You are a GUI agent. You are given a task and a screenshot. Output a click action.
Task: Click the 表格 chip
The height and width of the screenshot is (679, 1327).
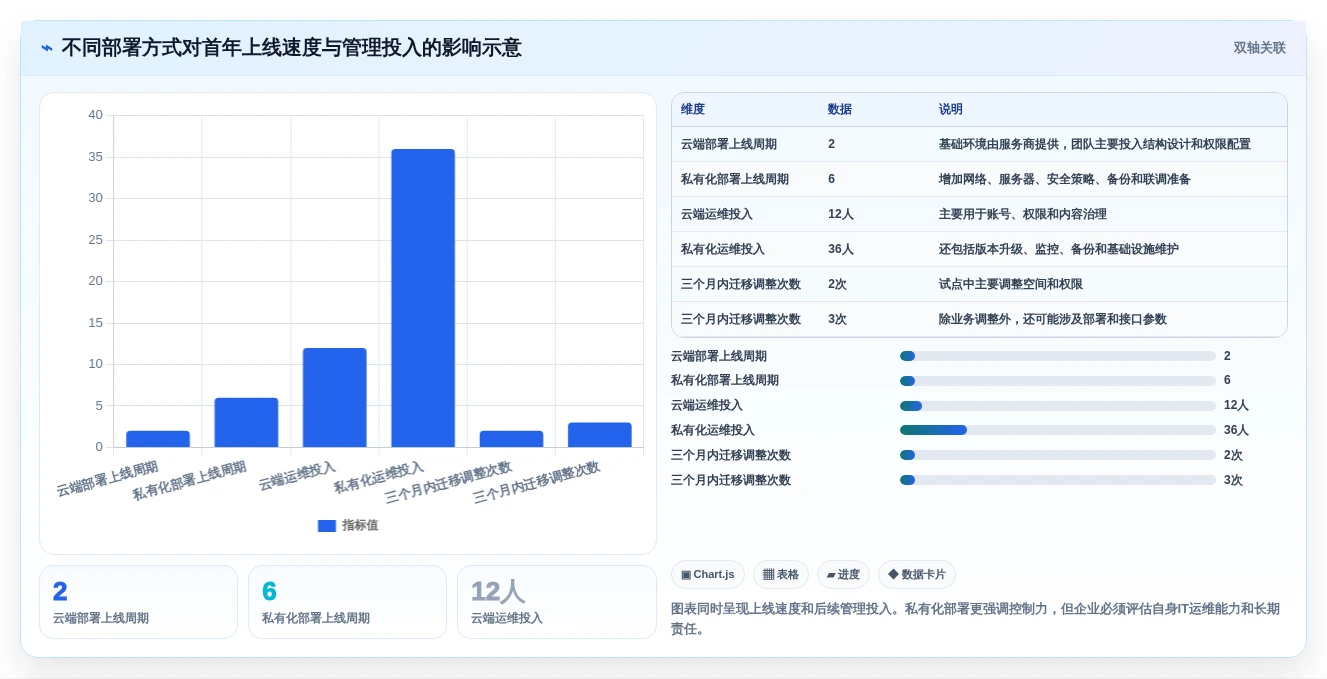781,575
